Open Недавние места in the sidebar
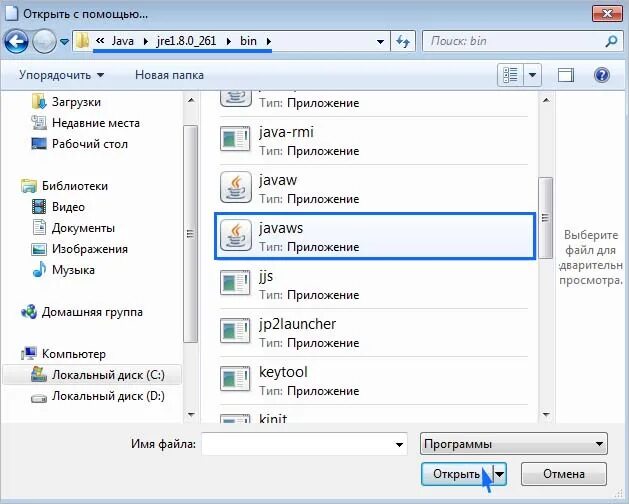 click(x=96, y=123)
